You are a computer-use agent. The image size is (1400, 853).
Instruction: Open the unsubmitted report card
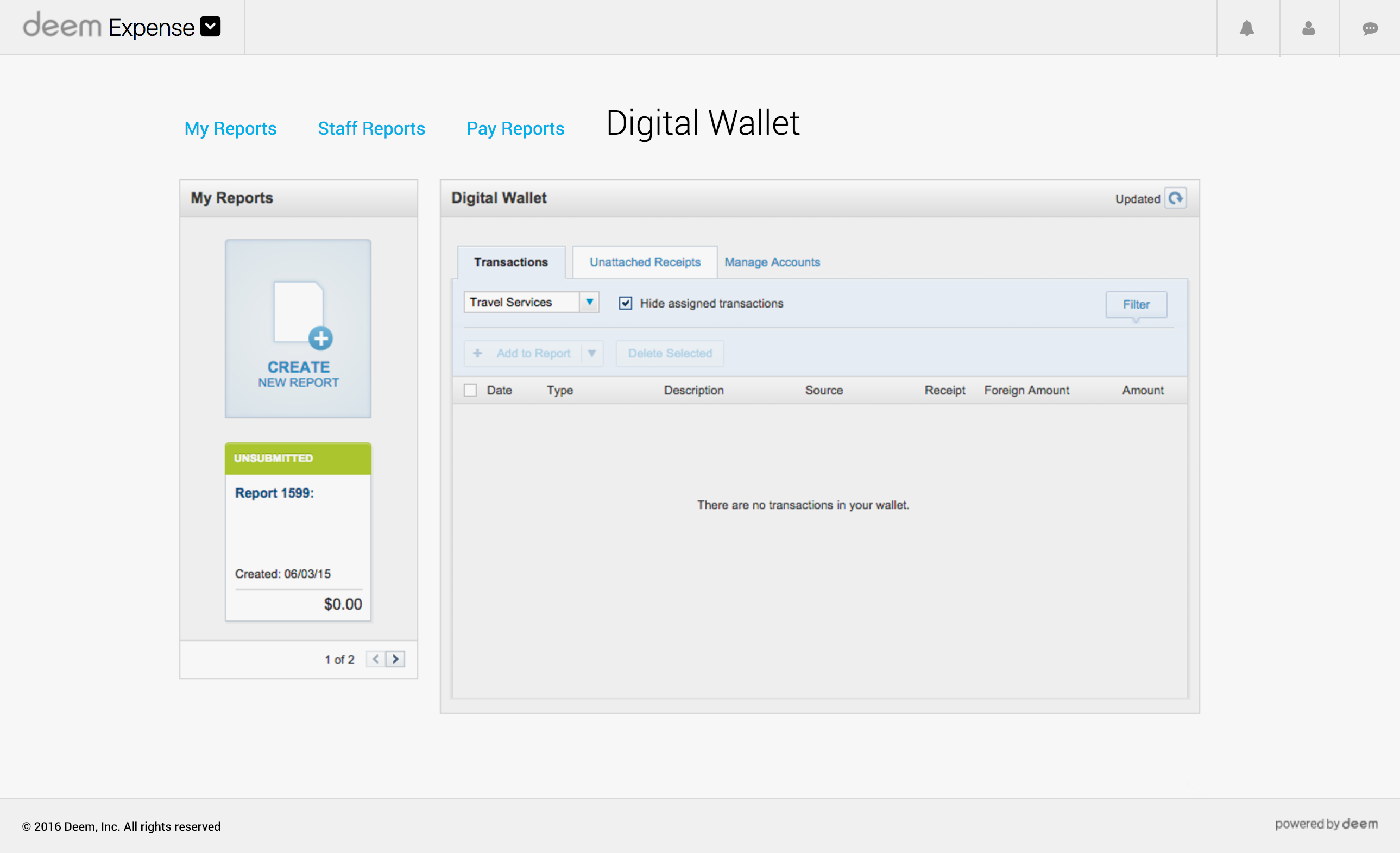298,531
